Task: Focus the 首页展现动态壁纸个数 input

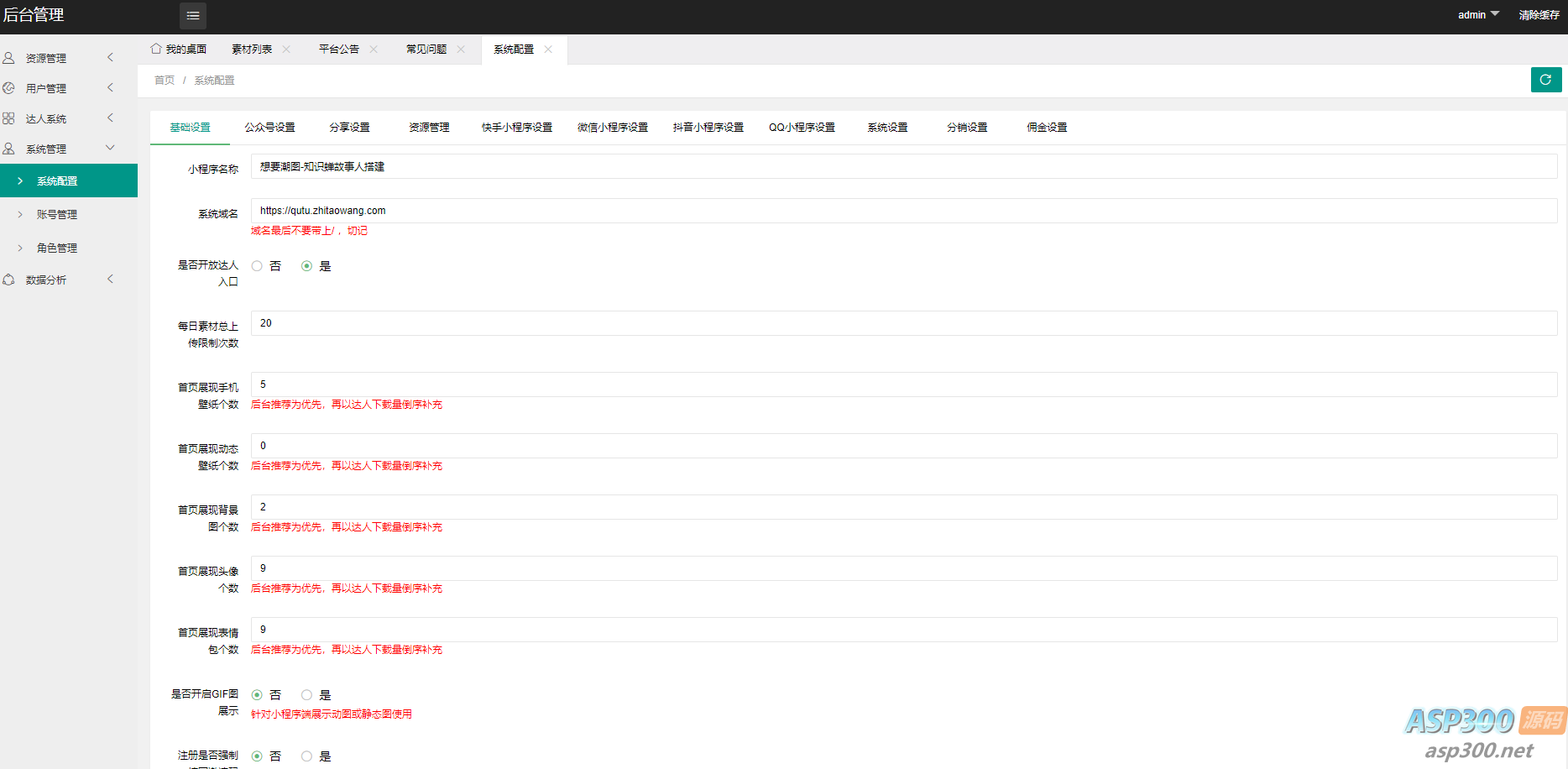Action: (904, 446)
